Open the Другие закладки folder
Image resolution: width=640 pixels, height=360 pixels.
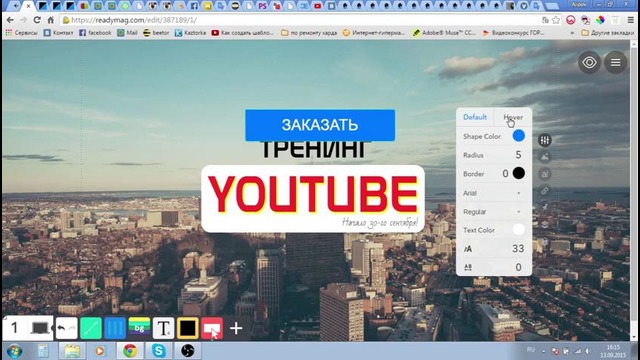pos(607,33)
